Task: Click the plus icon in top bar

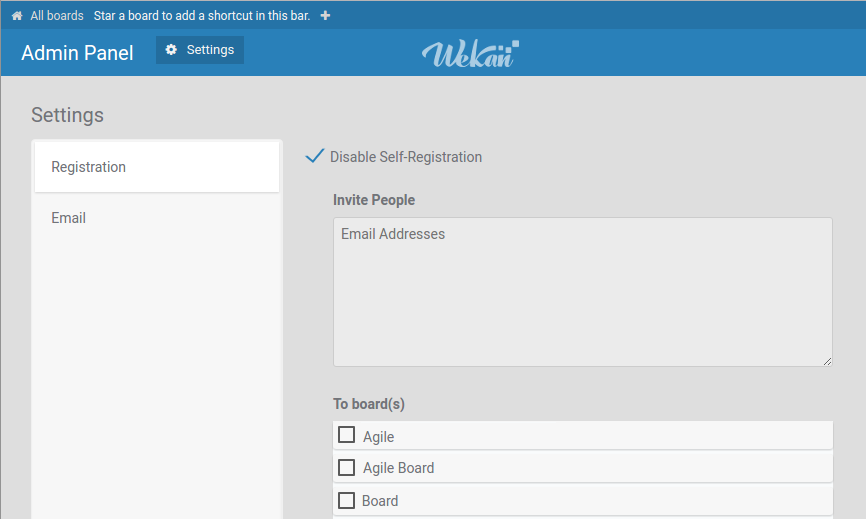Action: coord(326,16)
